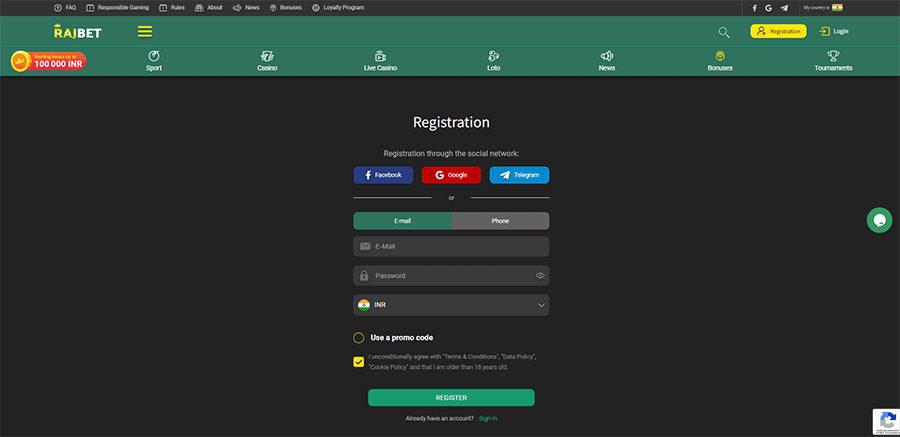
Task: Go to the Live Casino section
Action: [380, 61]
